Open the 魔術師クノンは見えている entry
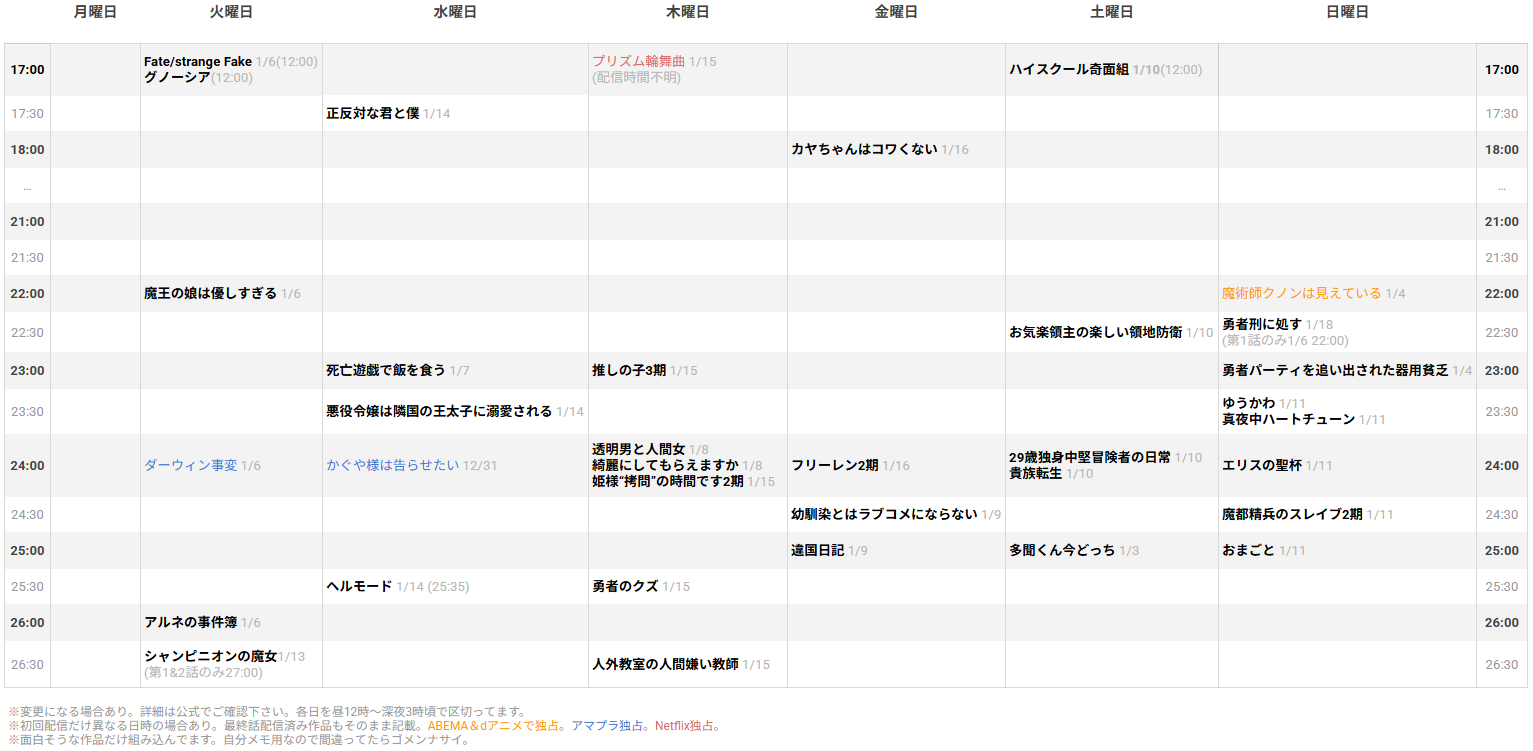Image resolution: width=1533 pixels, height=751 pixels. click(x=1299, y=293)
